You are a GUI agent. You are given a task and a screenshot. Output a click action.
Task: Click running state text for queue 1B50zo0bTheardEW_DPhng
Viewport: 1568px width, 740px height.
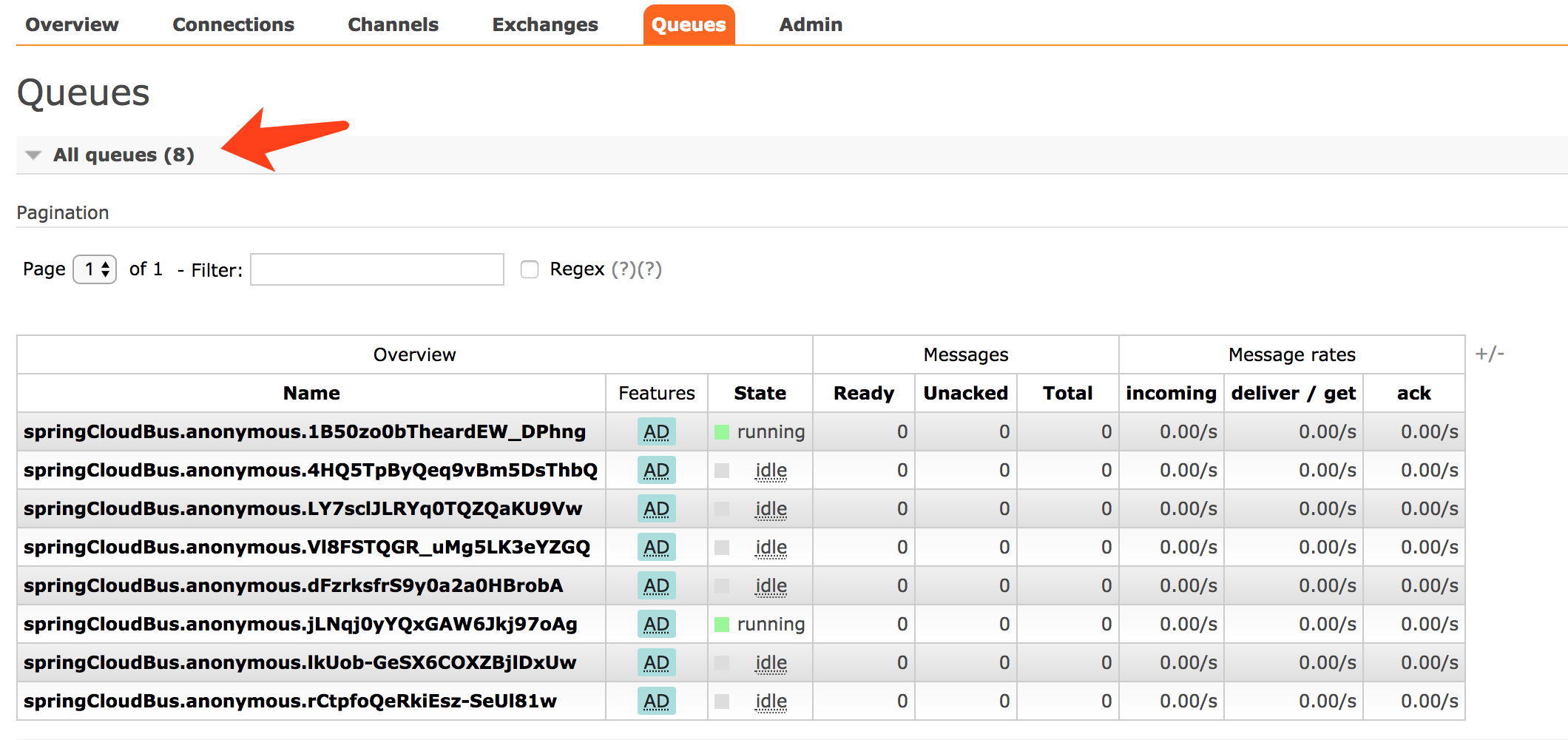(771, 431)
